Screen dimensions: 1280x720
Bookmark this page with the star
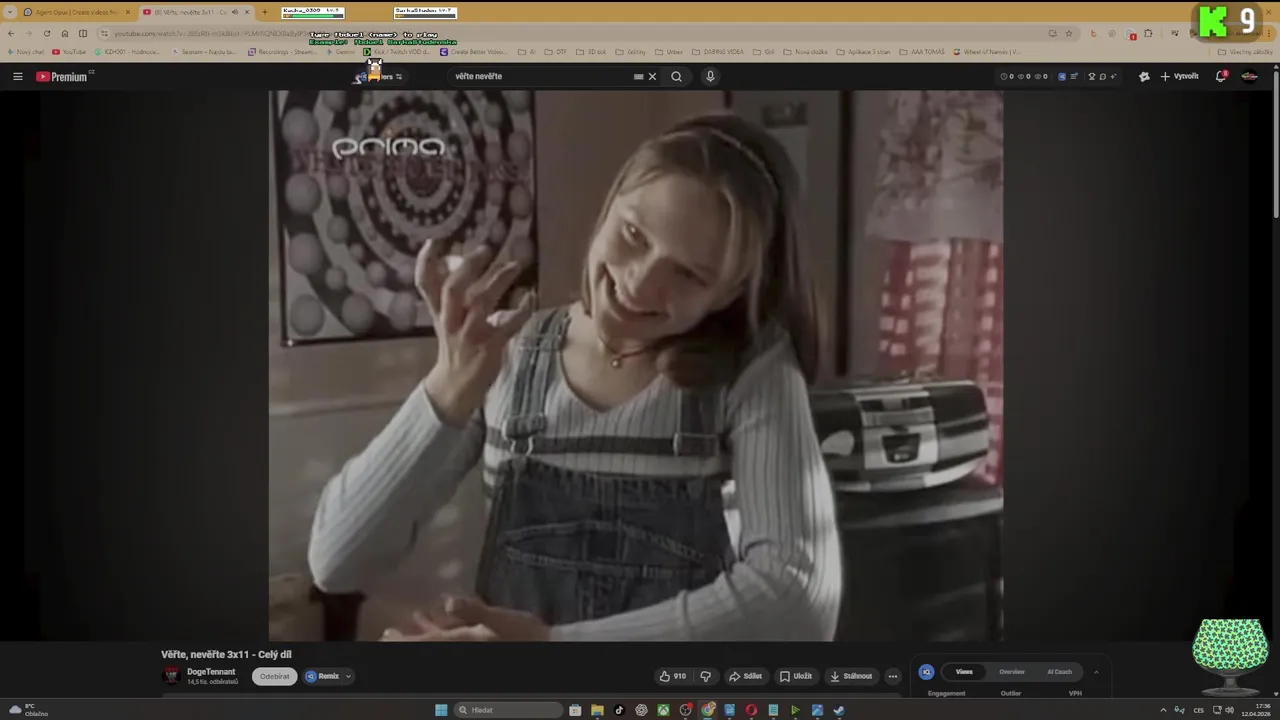click(x=1069, y=33)
